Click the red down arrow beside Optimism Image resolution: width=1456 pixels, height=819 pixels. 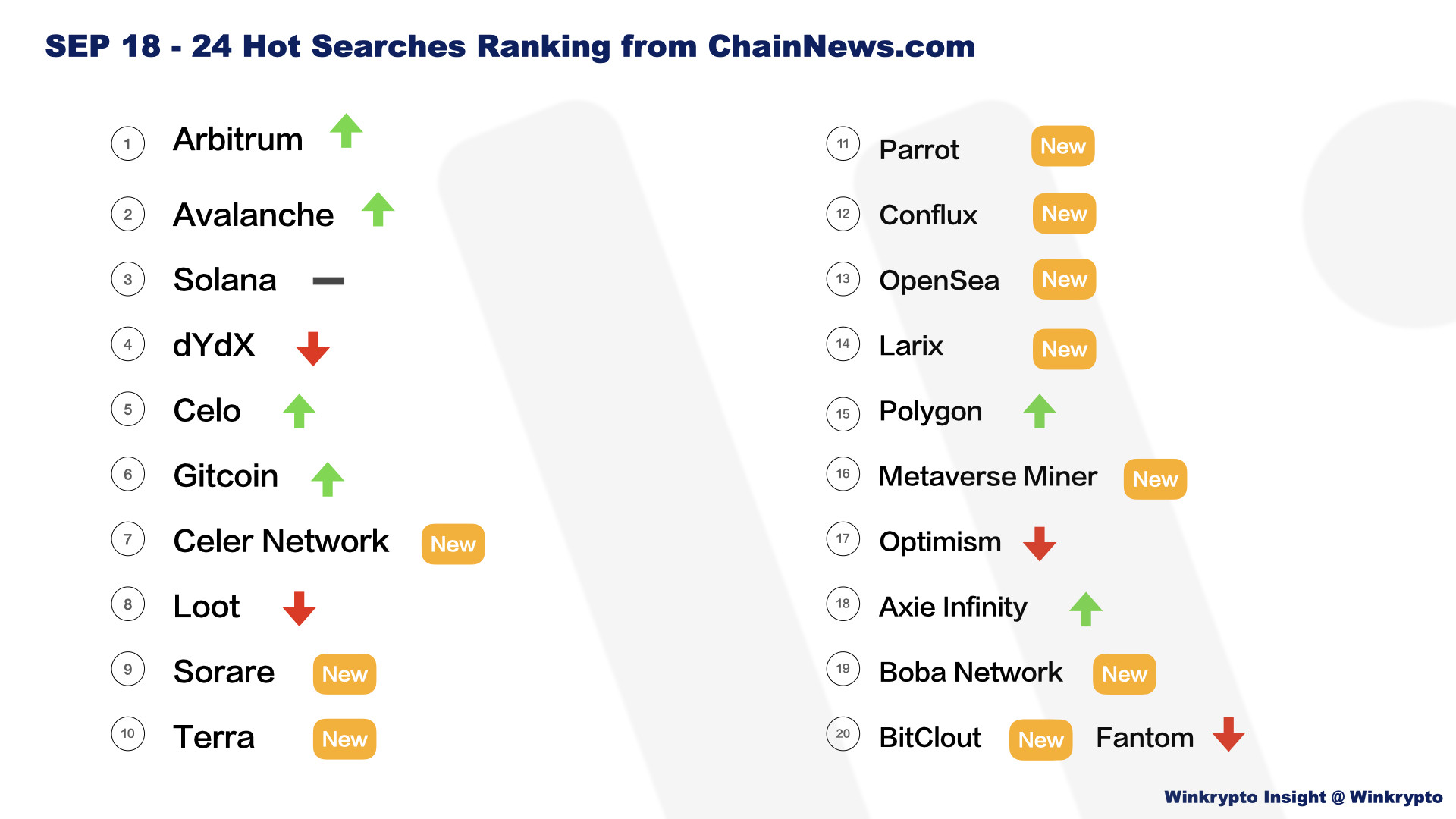1040,544
